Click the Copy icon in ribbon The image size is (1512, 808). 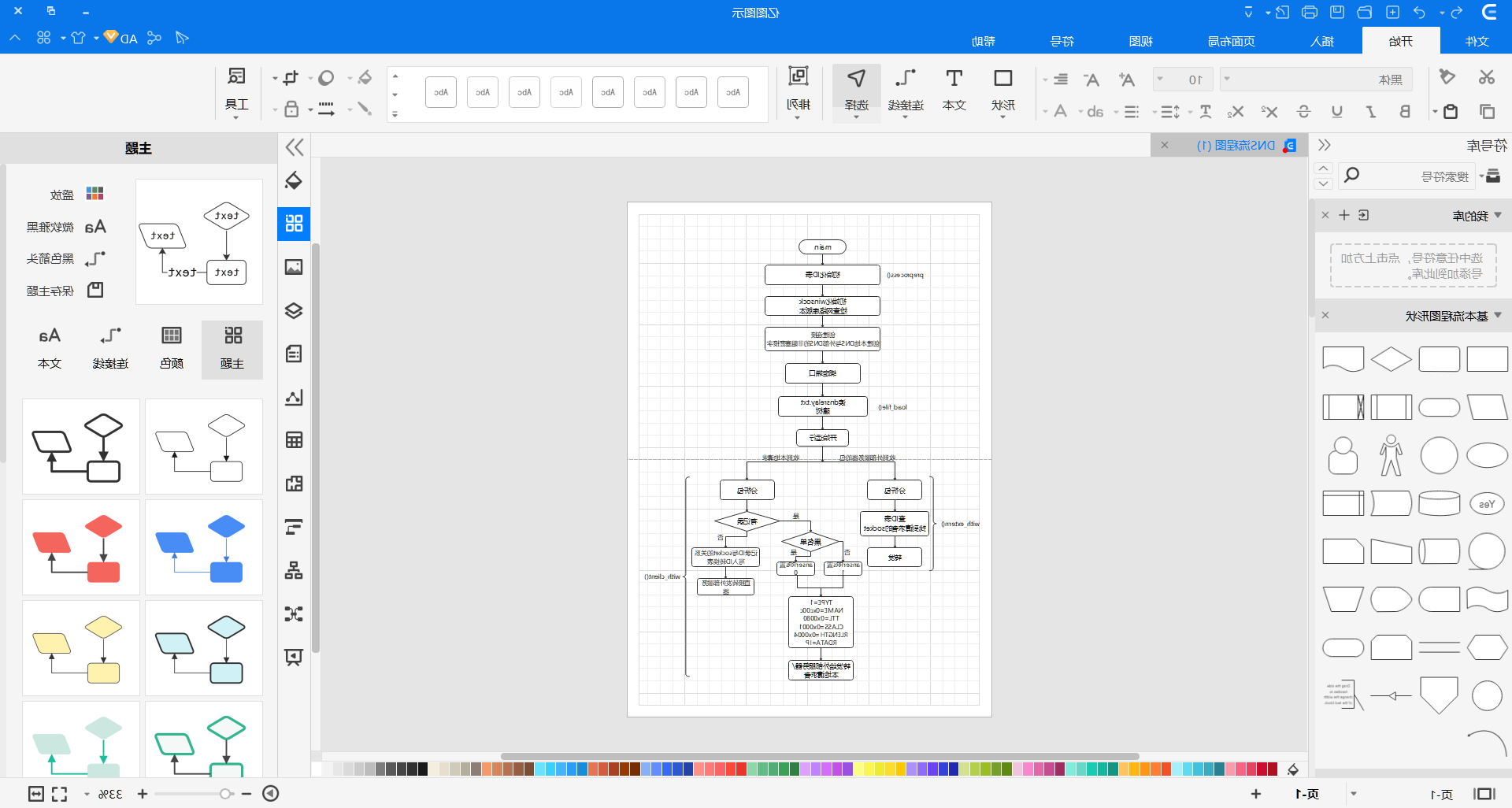coord(1487,112)
